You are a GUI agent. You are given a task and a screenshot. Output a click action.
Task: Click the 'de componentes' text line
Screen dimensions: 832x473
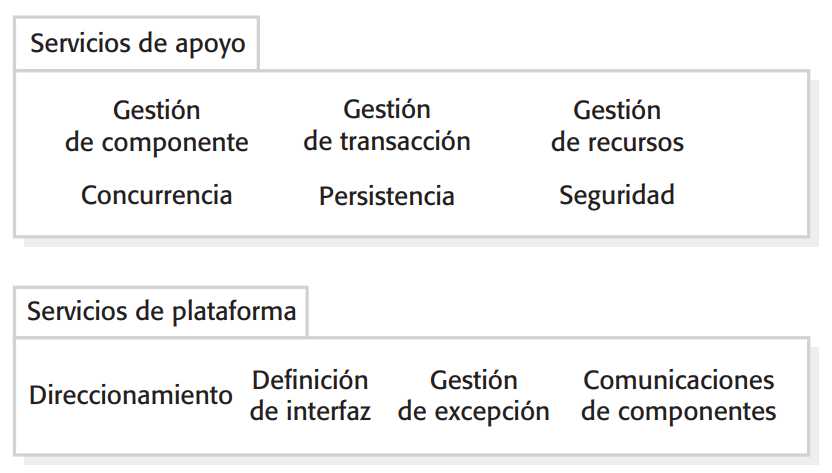[679, 412]
